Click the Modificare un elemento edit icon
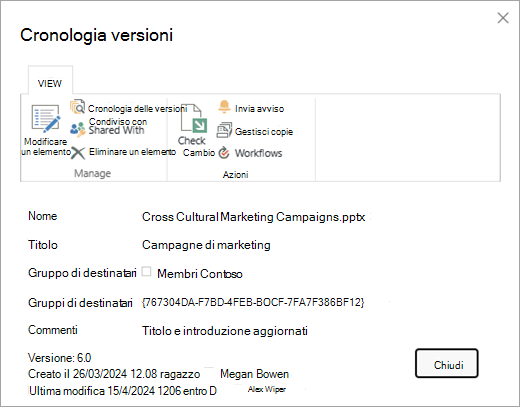Viewport: 520px width, 407px height. tap(46, 118)
